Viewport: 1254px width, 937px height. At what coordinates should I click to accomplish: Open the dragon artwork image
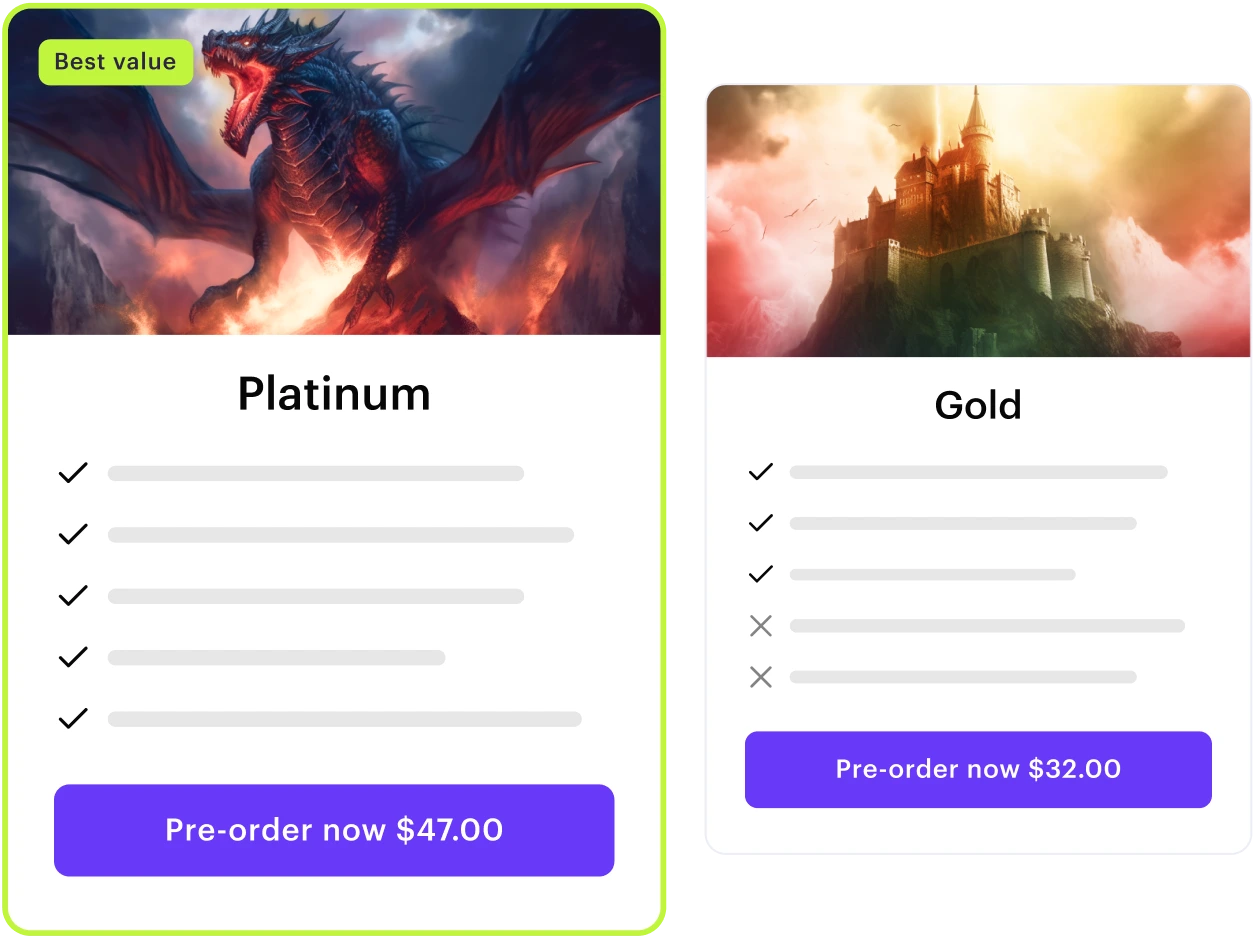pyautogui.click(x=334, y=172)
